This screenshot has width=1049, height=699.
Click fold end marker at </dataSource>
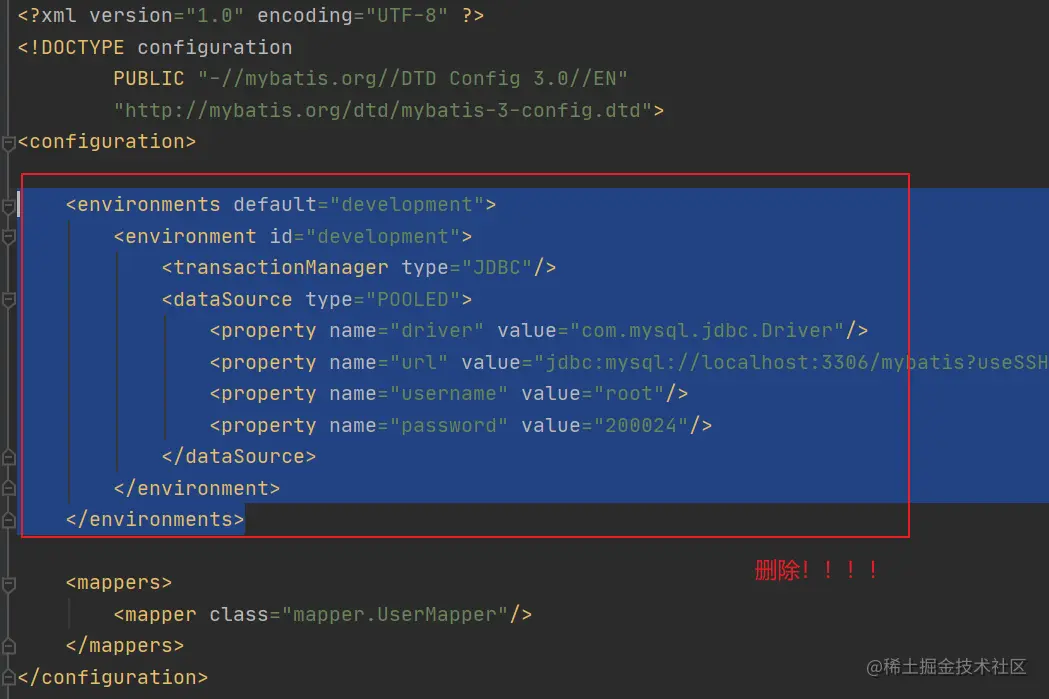pyautogui.click(x=9, y=458)
